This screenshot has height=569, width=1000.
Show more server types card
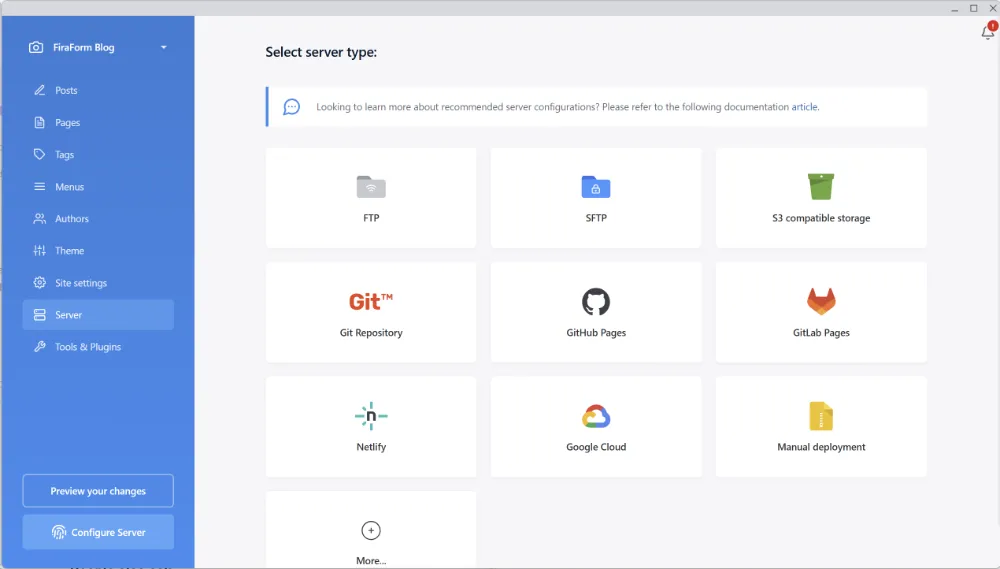(x=371, y=529)
